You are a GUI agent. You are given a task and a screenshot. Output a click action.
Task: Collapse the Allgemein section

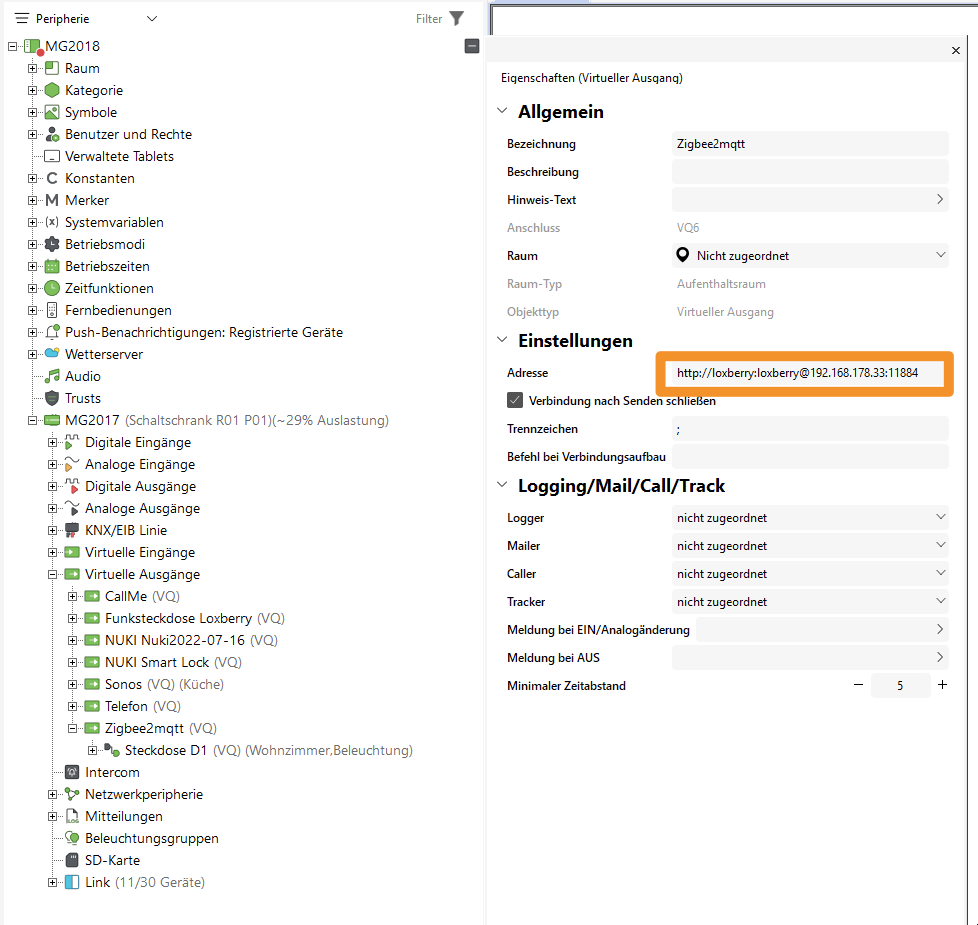502,111
